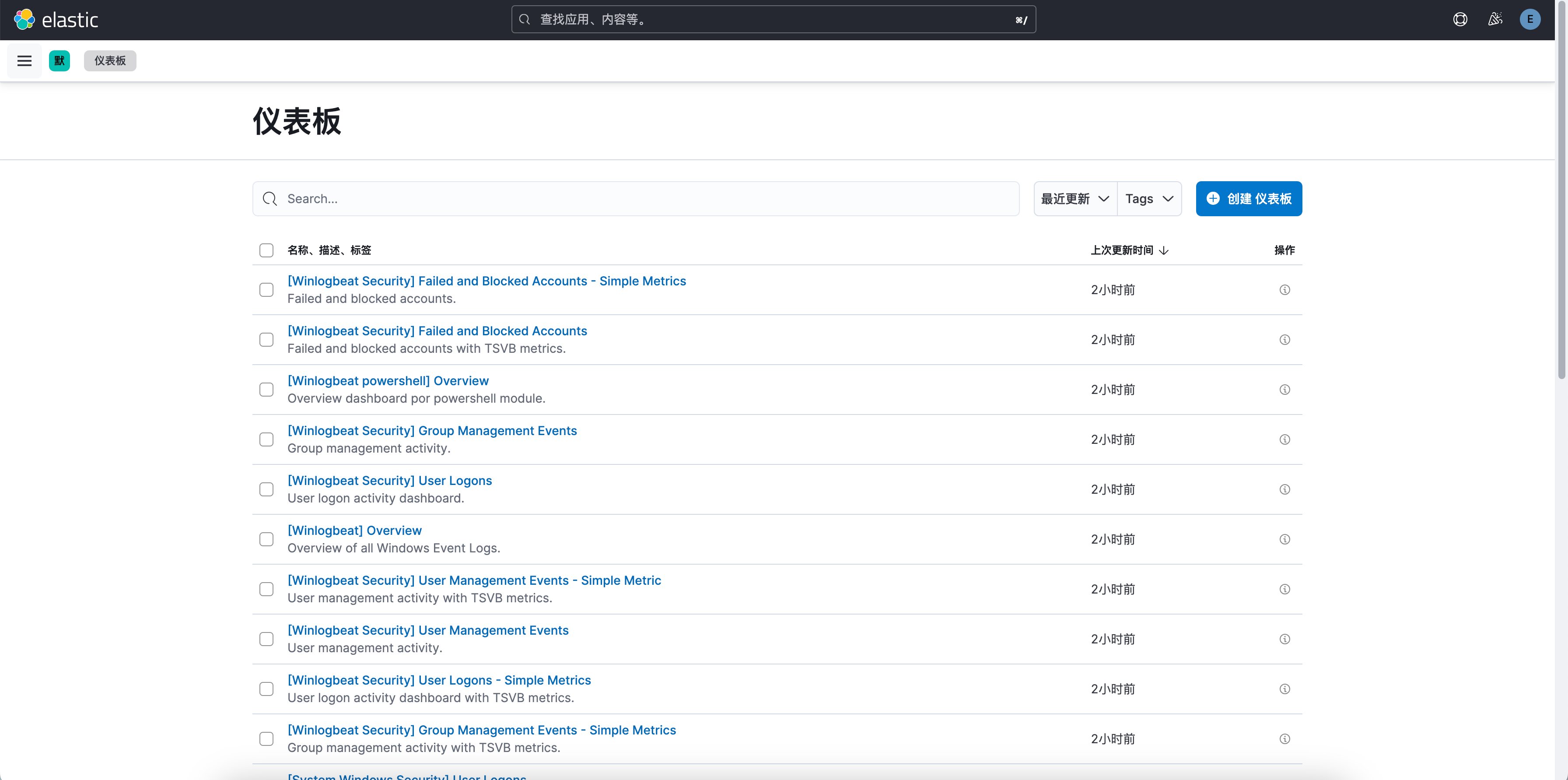The image size is (1568, 780).
Task: Check User Management Events - Simple Metric row
Action: coord(266,590)
